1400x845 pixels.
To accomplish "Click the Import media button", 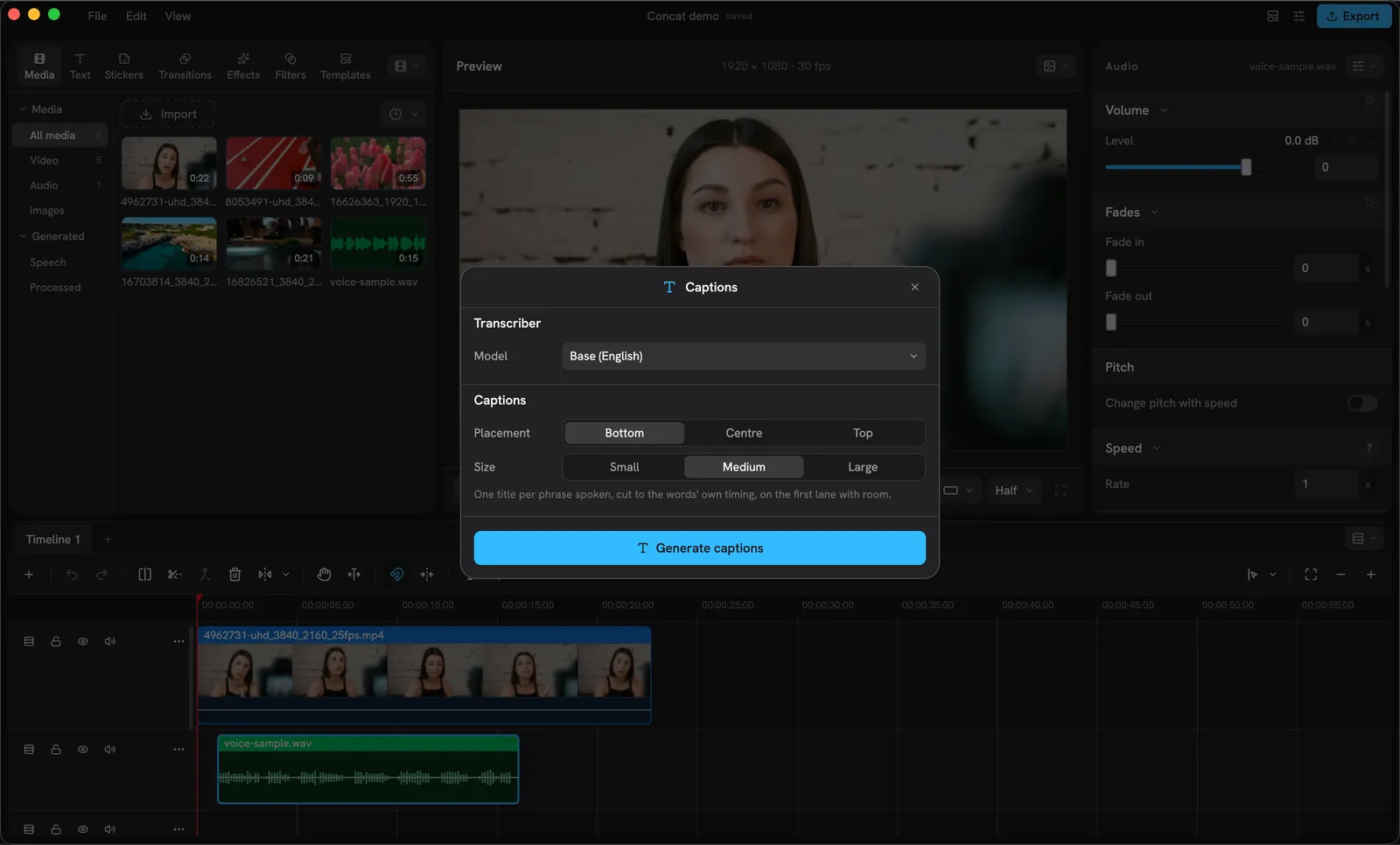I will coord(168,115).
